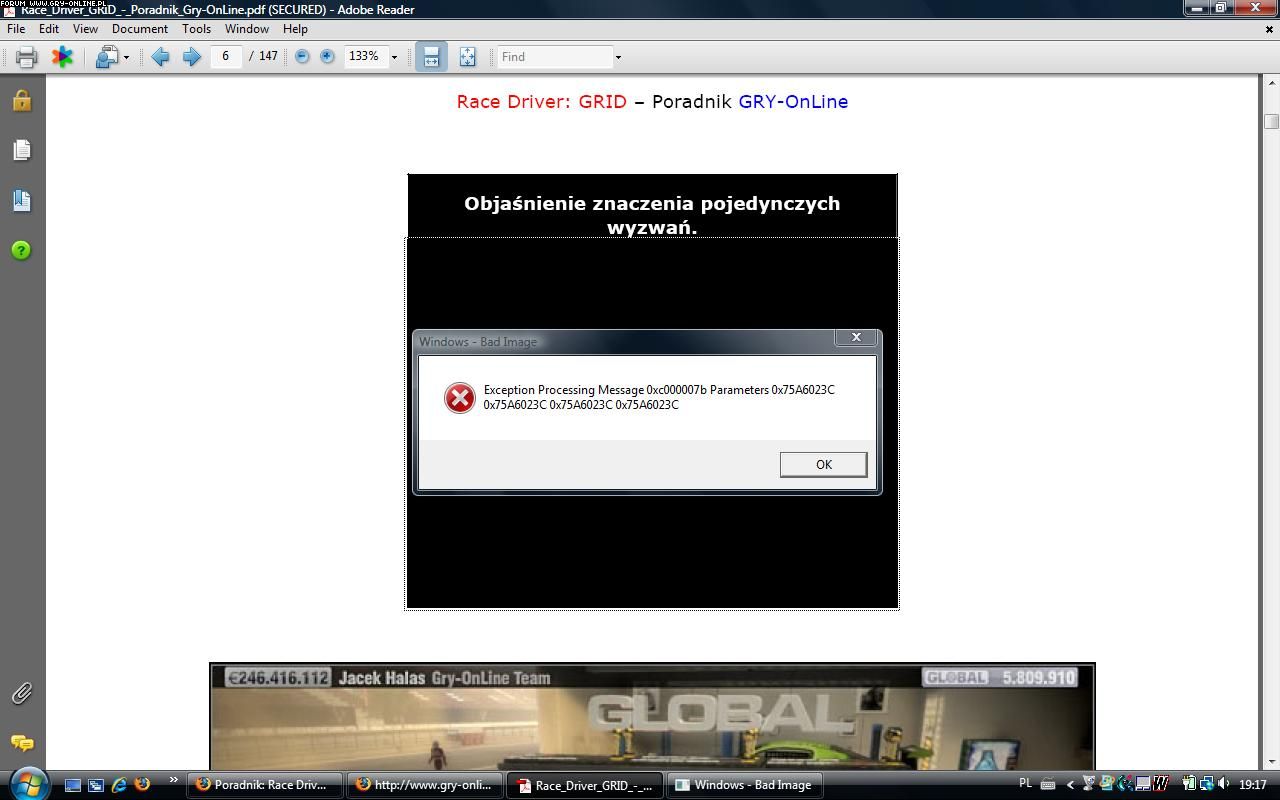1280x800 pixels.
Task: Open the Pages panel in sidebar
Action: (21, 150)
